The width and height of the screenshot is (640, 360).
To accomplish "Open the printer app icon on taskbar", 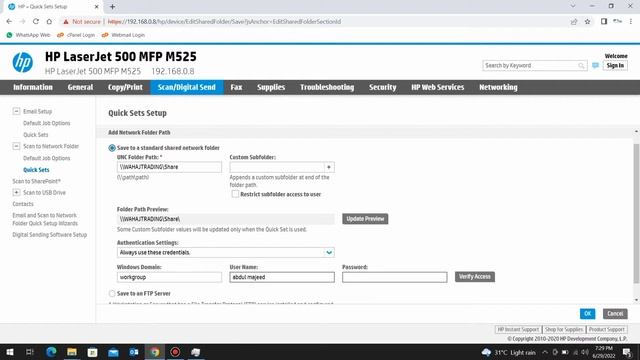I will (196, 352).
